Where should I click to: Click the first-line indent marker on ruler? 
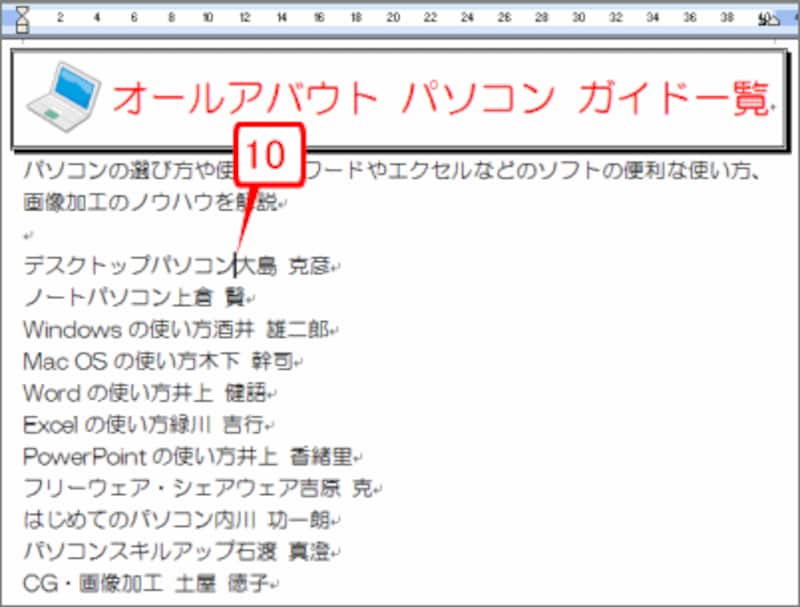[x=21, y=9]
